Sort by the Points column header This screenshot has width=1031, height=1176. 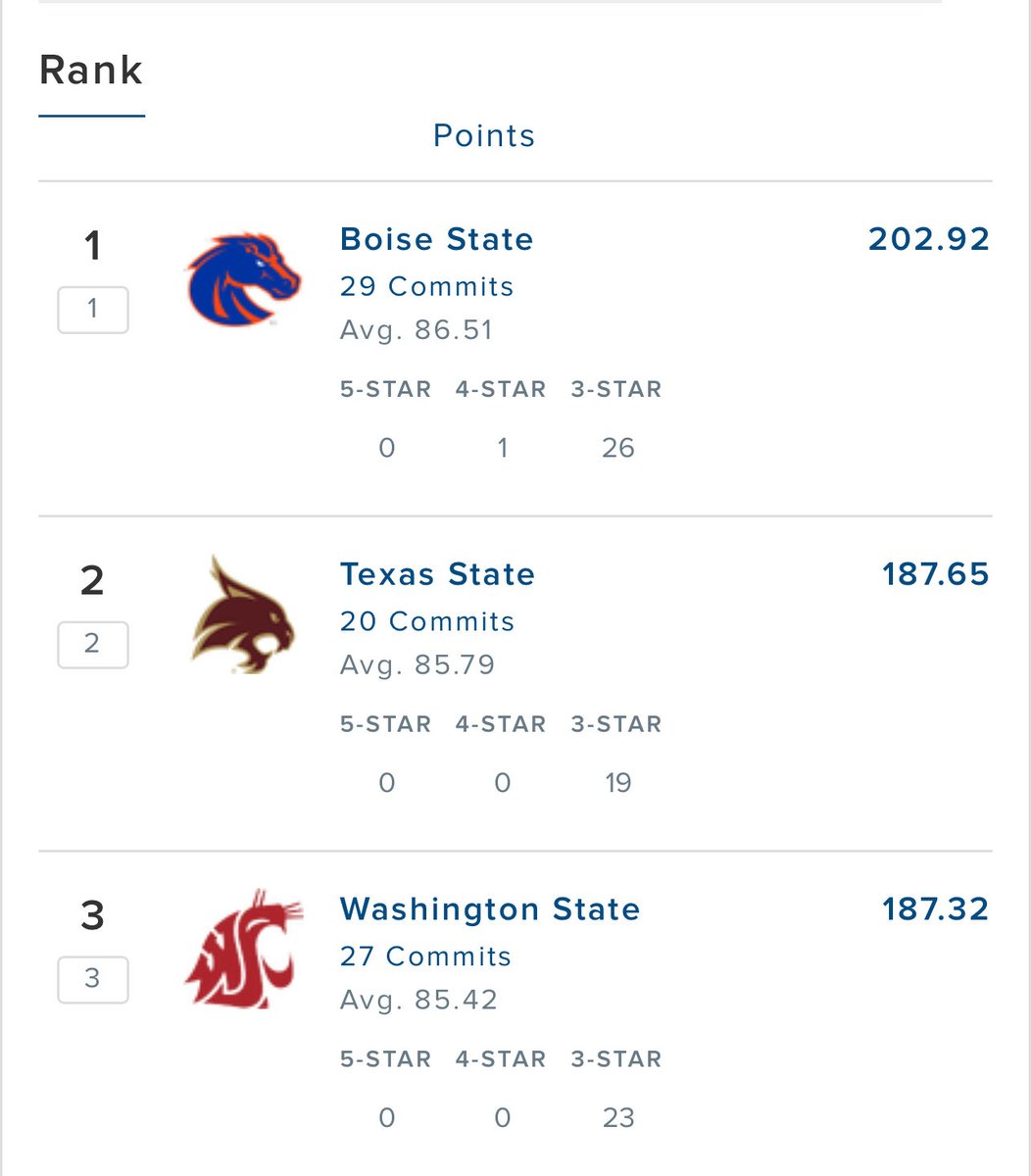coord(484,135)
